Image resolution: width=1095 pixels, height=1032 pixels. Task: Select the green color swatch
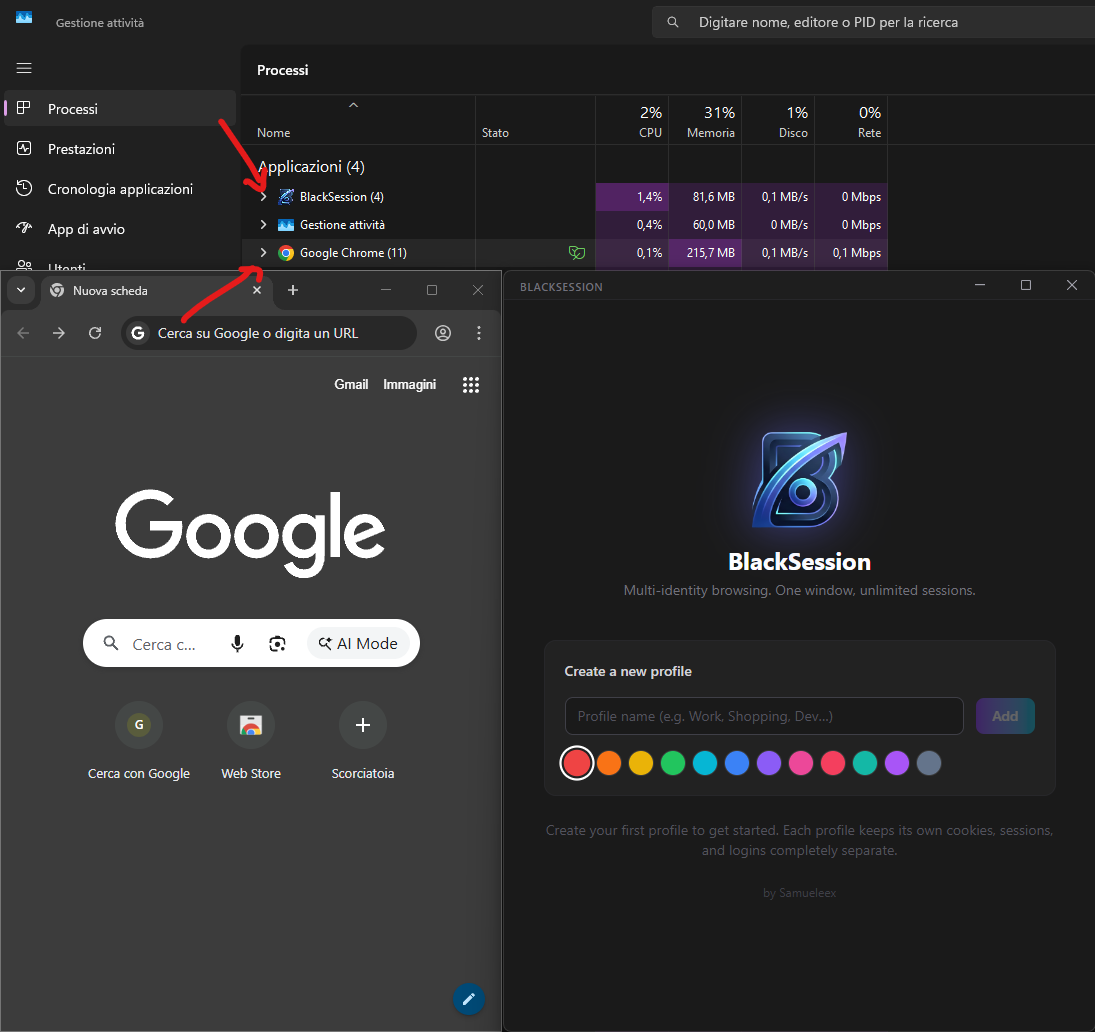[673, 763]
